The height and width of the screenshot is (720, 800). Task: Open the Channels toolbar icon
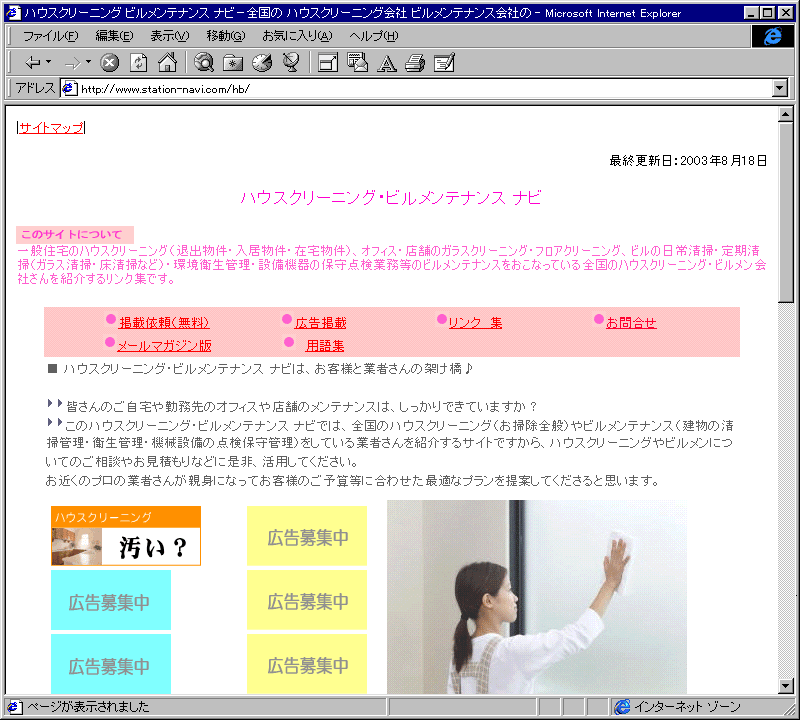click(291, 63)
